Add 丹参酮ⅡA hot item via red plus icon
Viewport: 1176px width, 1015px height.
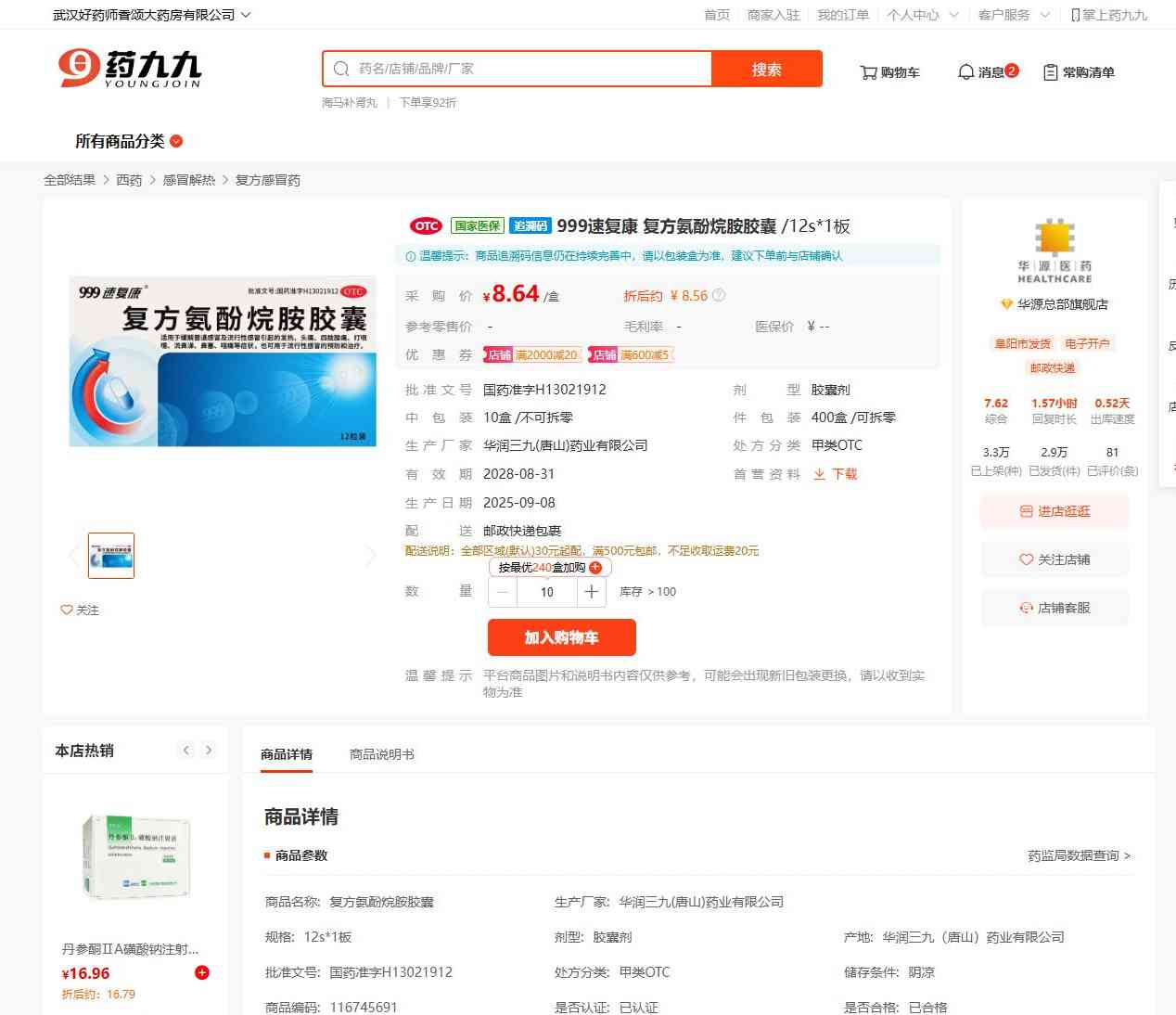[202, 972]
